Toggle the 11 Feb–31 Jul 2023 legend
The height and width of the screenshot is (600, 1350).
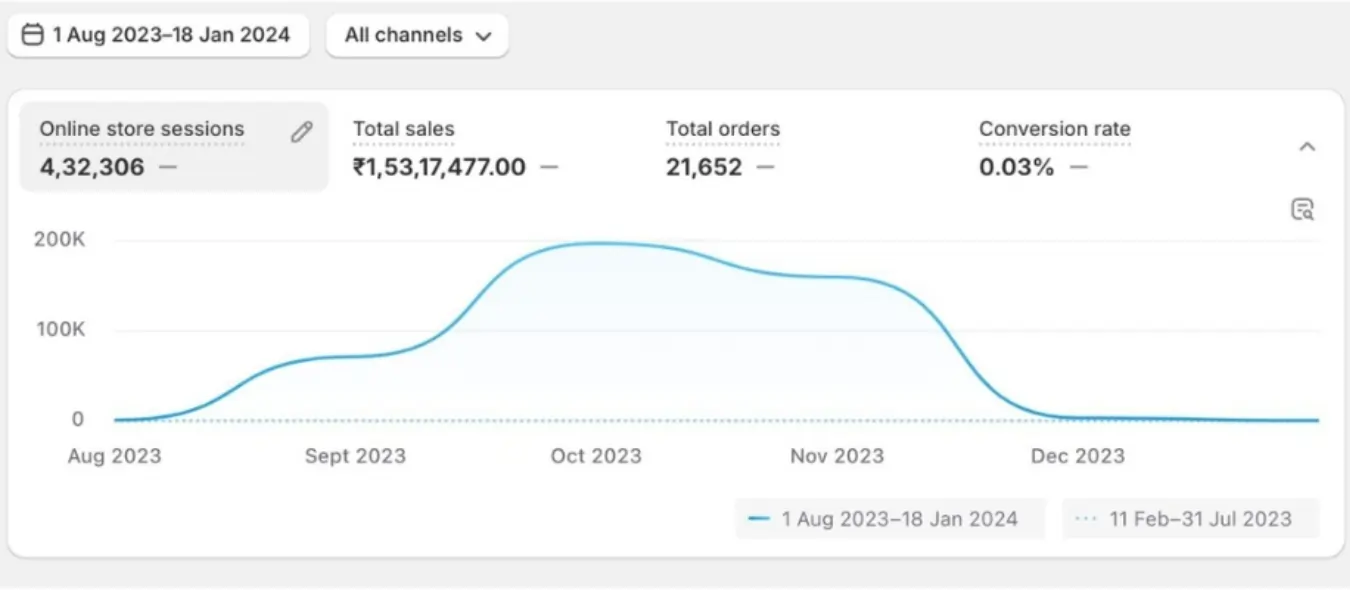[x=1191, y=519]
